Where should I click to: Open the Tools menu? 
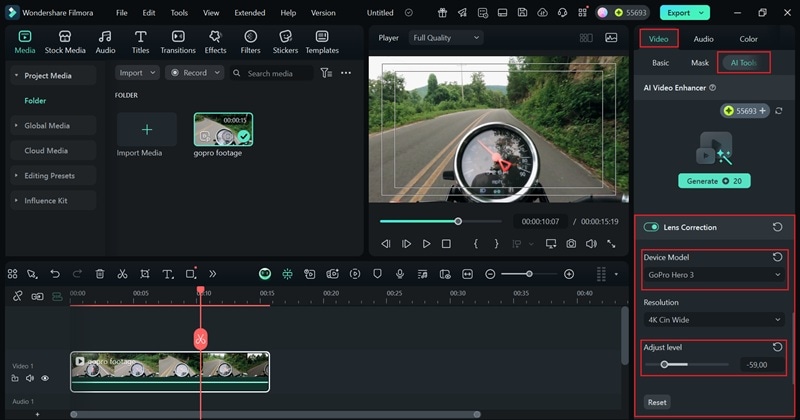179,13
